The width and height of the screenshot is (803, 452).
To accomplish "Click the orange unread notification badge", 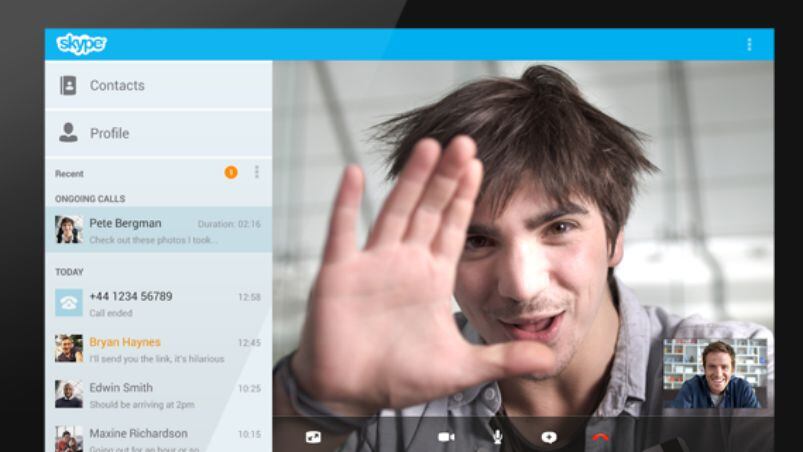I will [231, 173].
